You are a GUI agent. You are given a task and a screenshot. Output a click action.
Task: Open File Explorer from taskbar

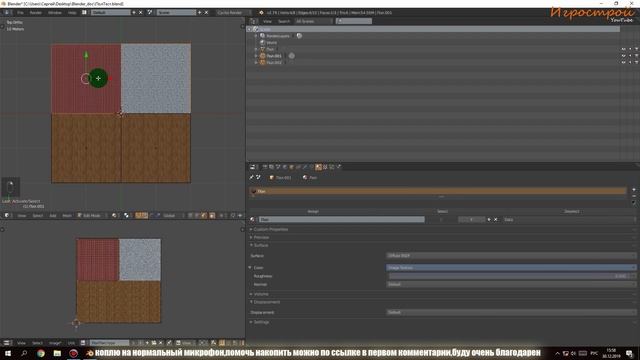(x=57, y=353)
